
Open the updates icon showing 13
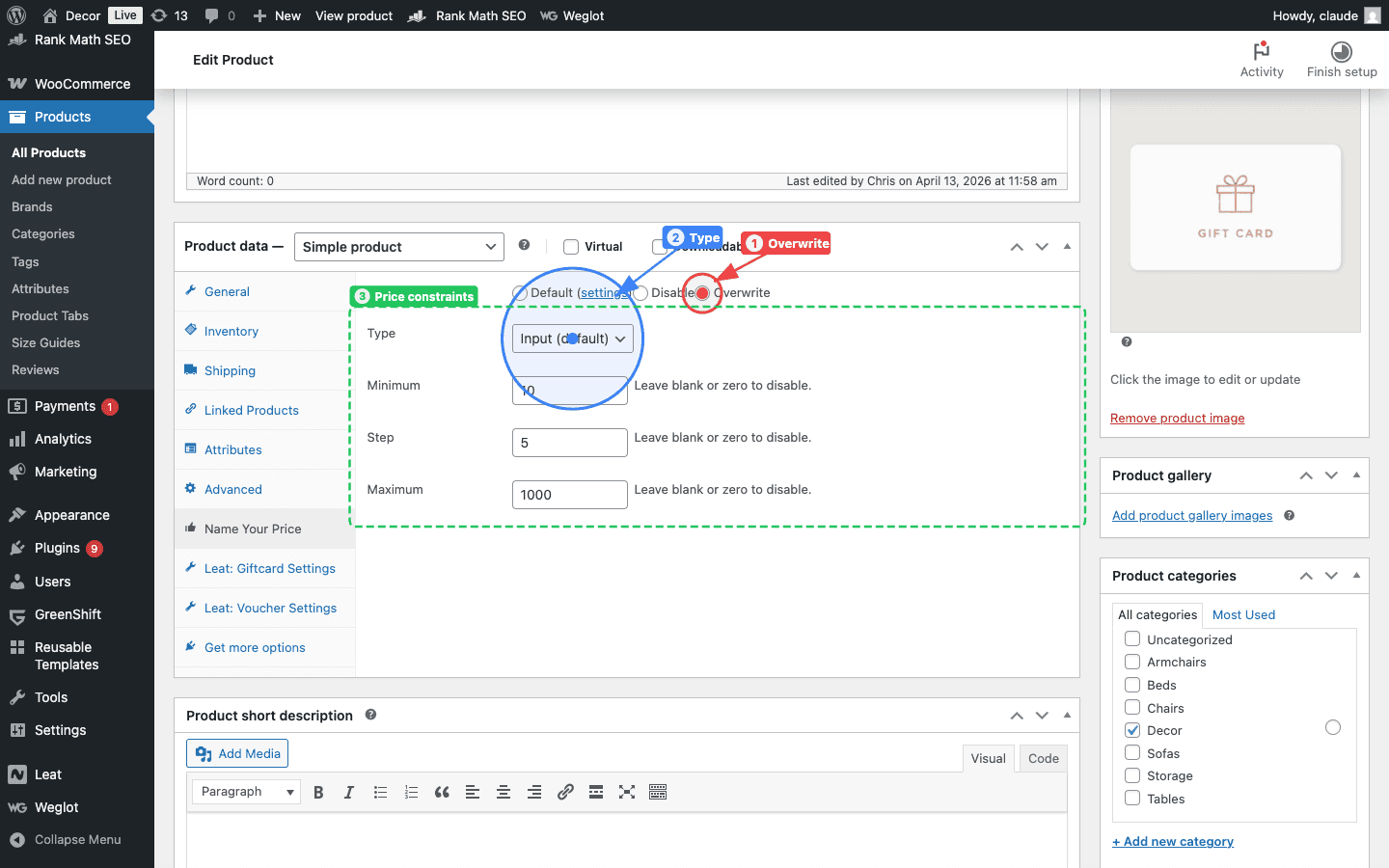tap(169, 15)
